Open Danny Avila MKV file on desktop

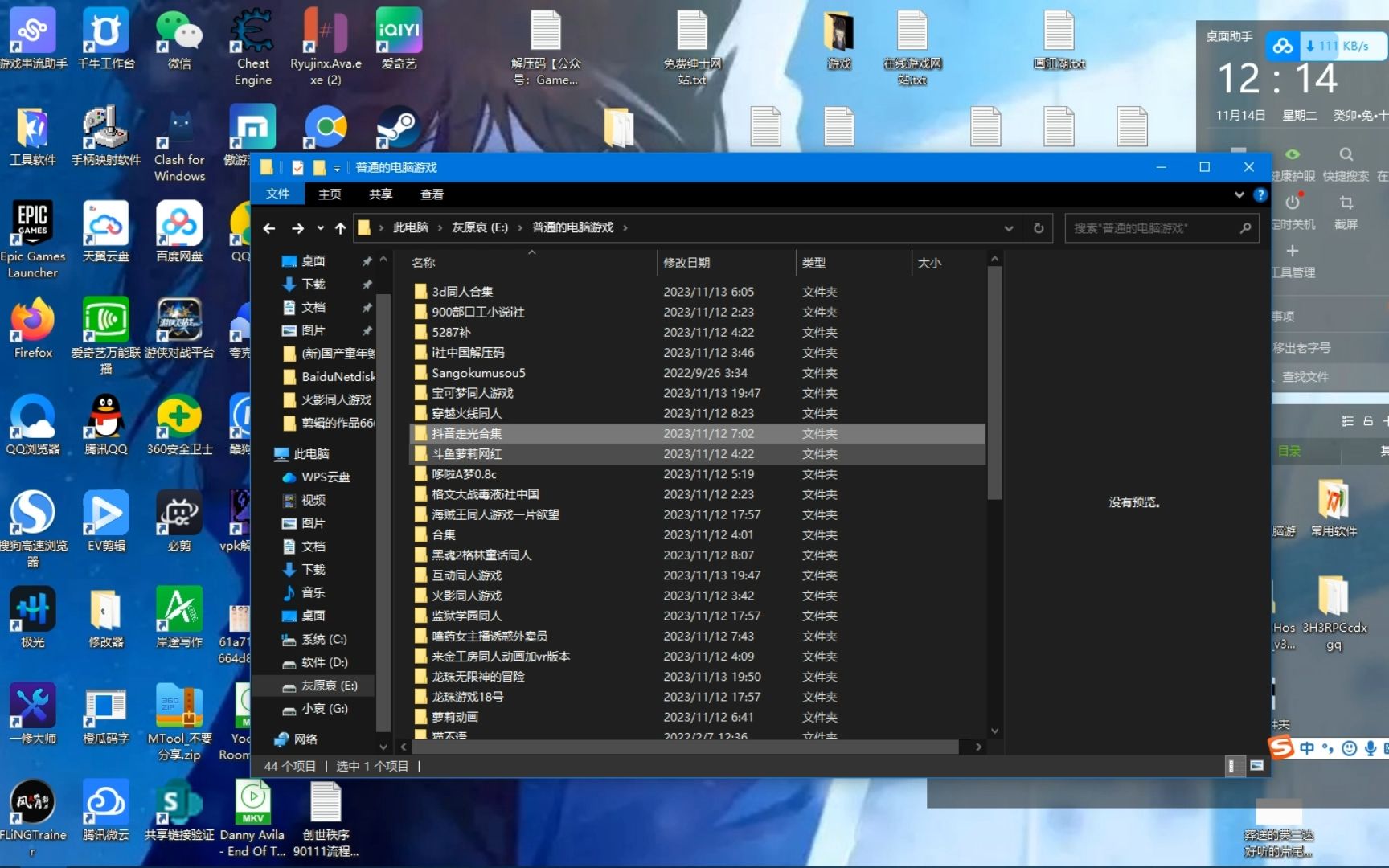pyautogui.click(x=252, y=818)
